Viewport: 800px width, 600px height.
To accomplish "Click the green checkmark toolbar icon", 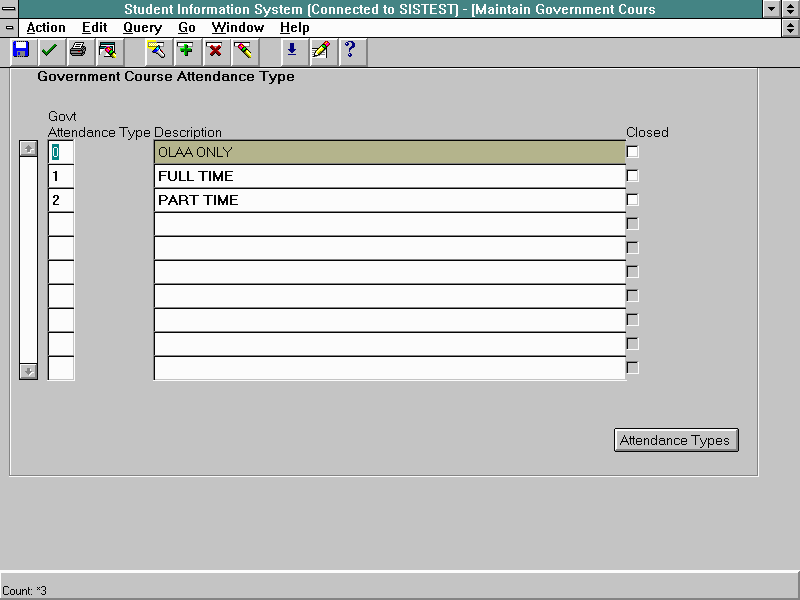I will pos(49,50).
